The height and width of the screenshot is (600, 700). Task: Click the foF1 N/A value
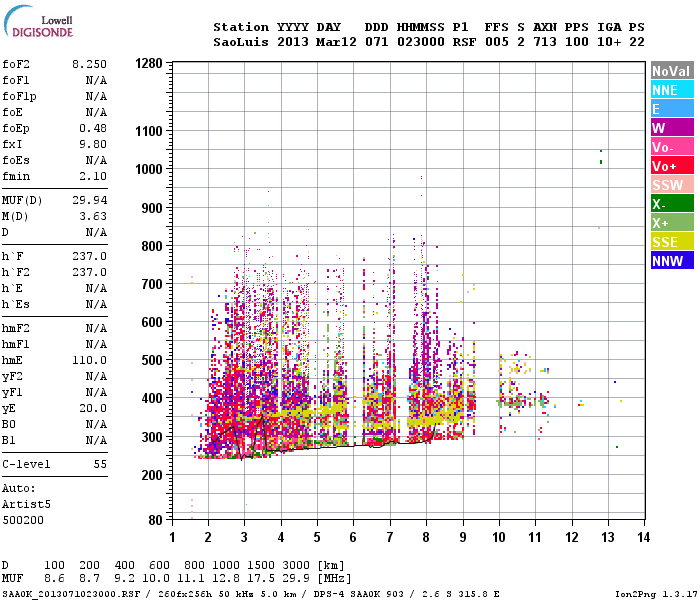(x=96, y=80)
